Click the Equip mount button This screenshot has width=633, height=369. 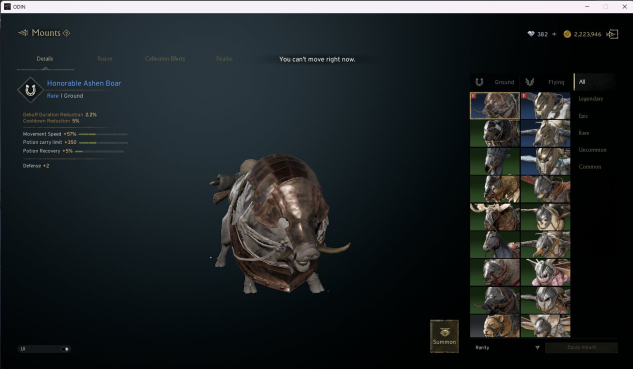pos(581,348)
